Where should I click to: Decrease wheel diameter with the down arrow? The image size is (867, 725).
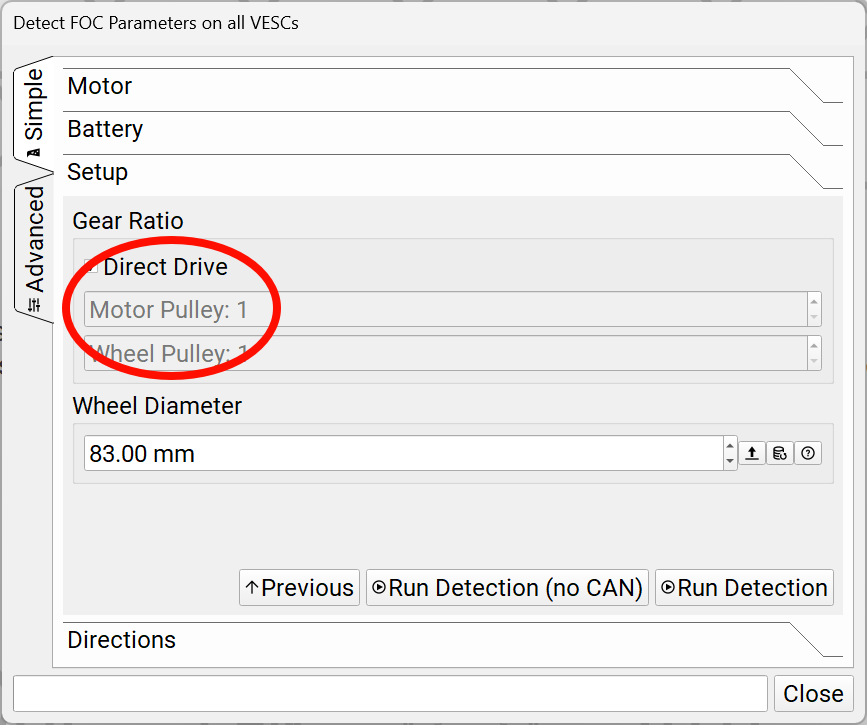coord(730,461)
